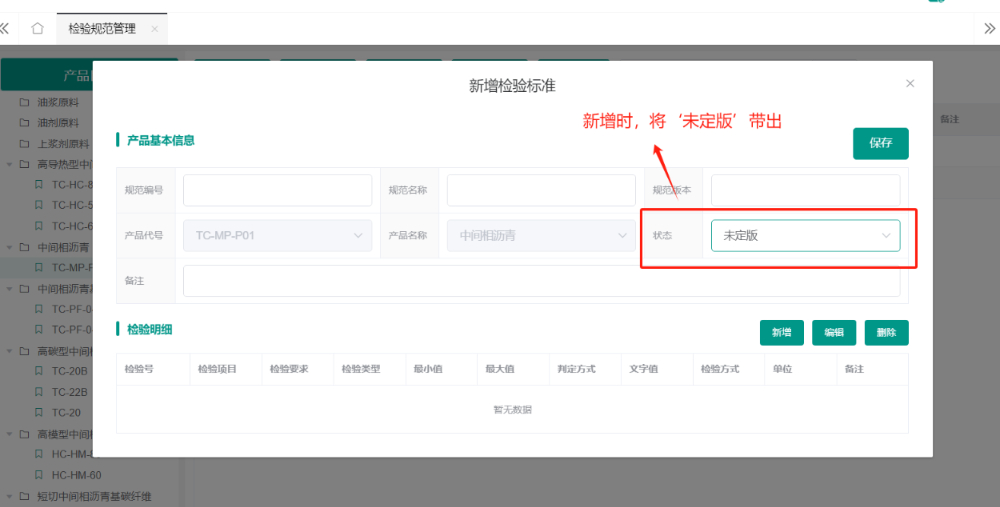Close the 新增检验标准 dialog
The height and width of the screenshot is (507, 1000).
coord(909,84)
